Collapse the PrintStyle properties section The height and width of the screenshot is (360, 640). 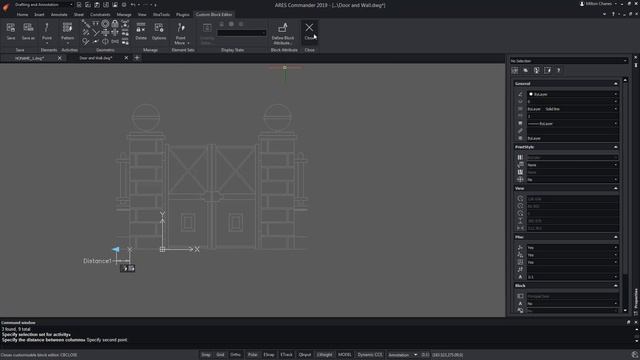(616, 147)
